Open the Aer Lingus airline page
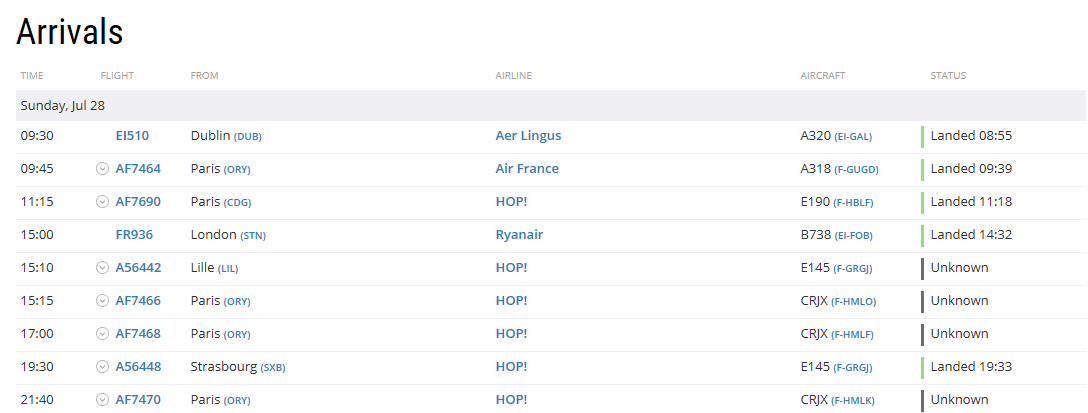 528,136
